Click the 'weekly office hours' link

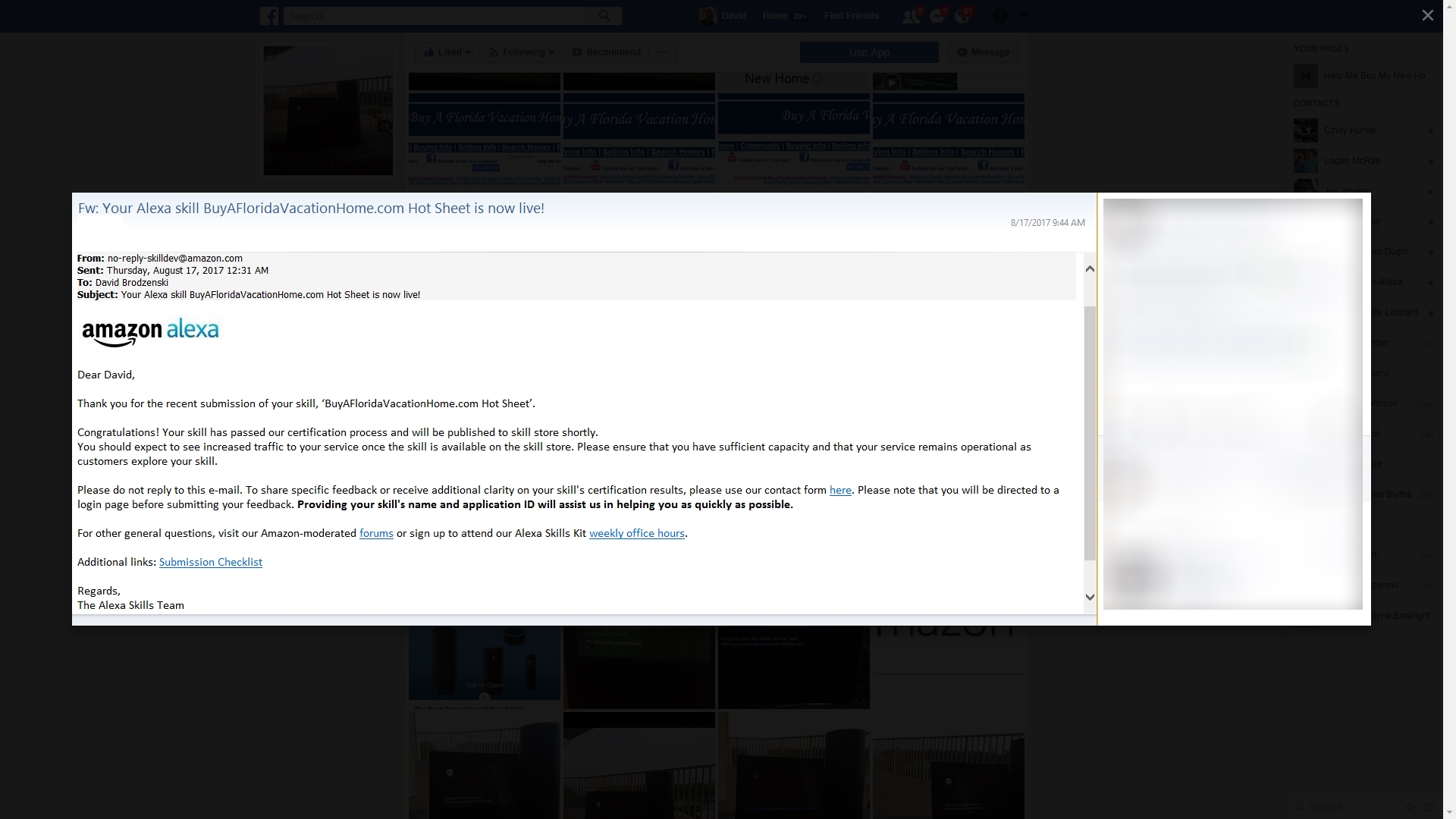click(637, 534)
